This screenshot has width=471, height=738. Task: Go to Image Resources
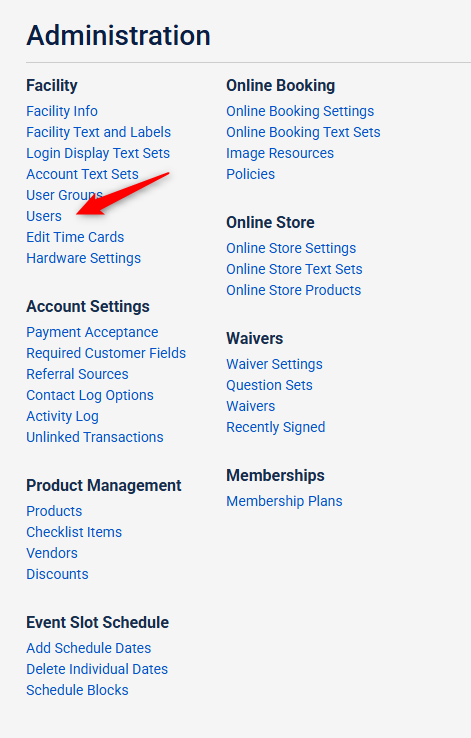tap(280, 153)
